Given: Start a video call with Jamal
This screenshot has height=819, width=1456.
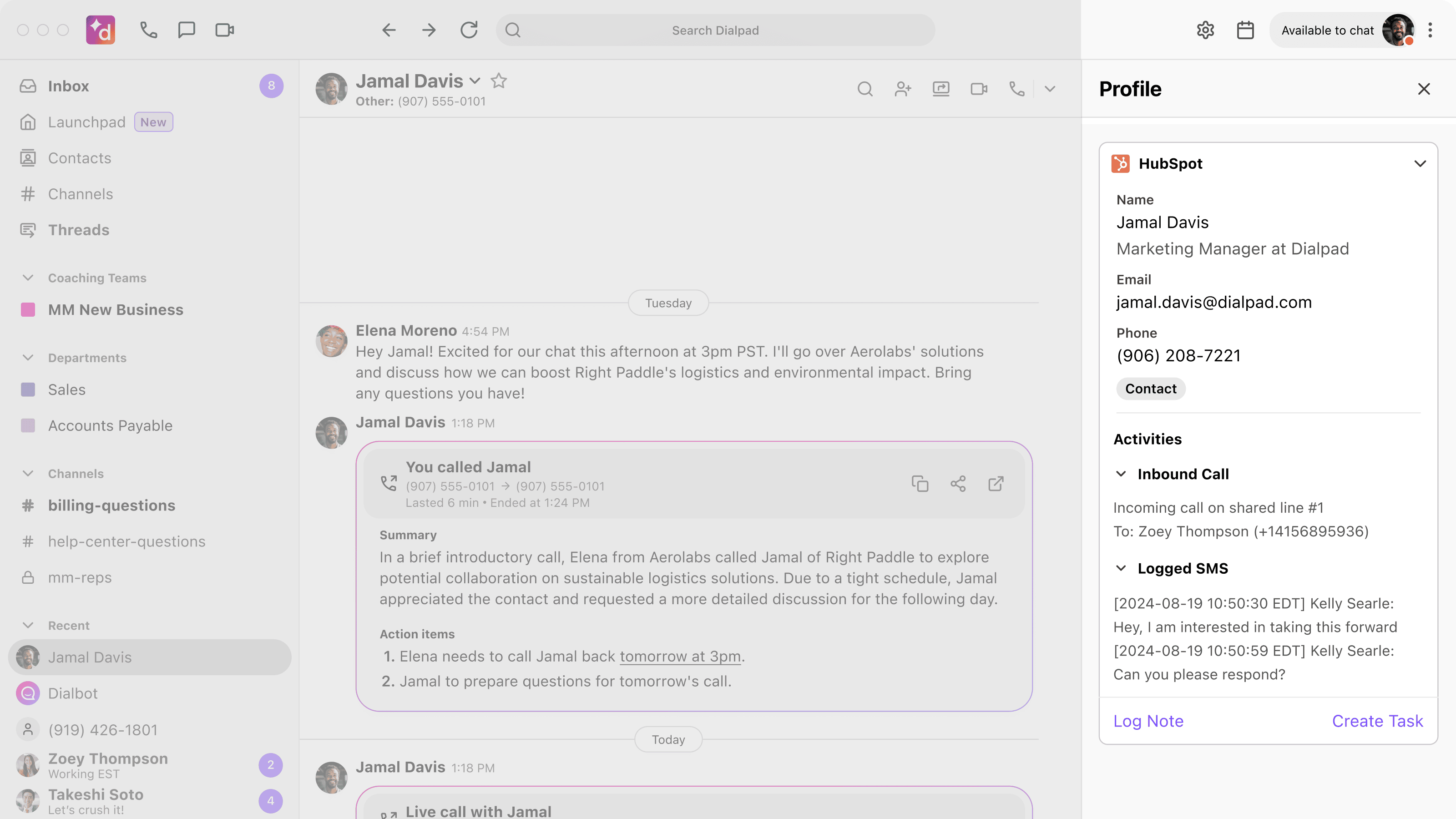Looking at the screenshot, I should (x=978, y=89).
